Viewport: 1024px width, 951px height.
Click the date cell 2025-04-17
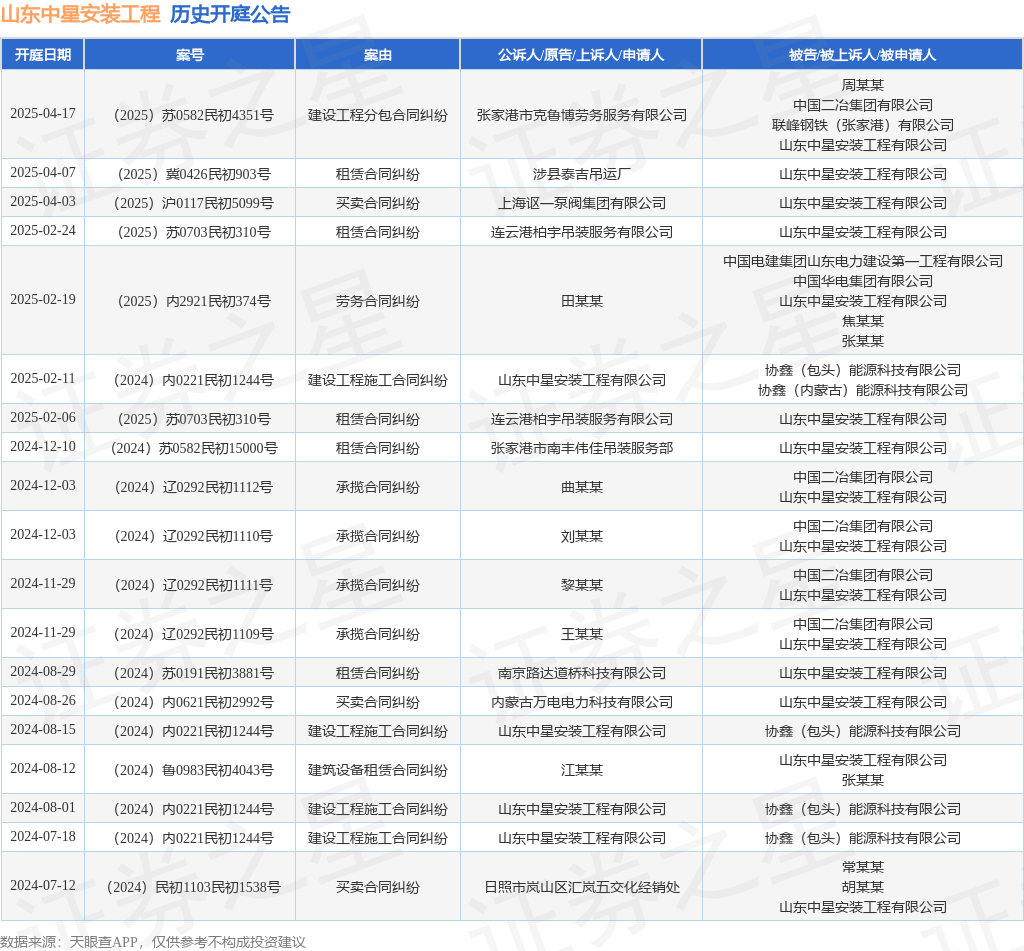tap(43, 114)
